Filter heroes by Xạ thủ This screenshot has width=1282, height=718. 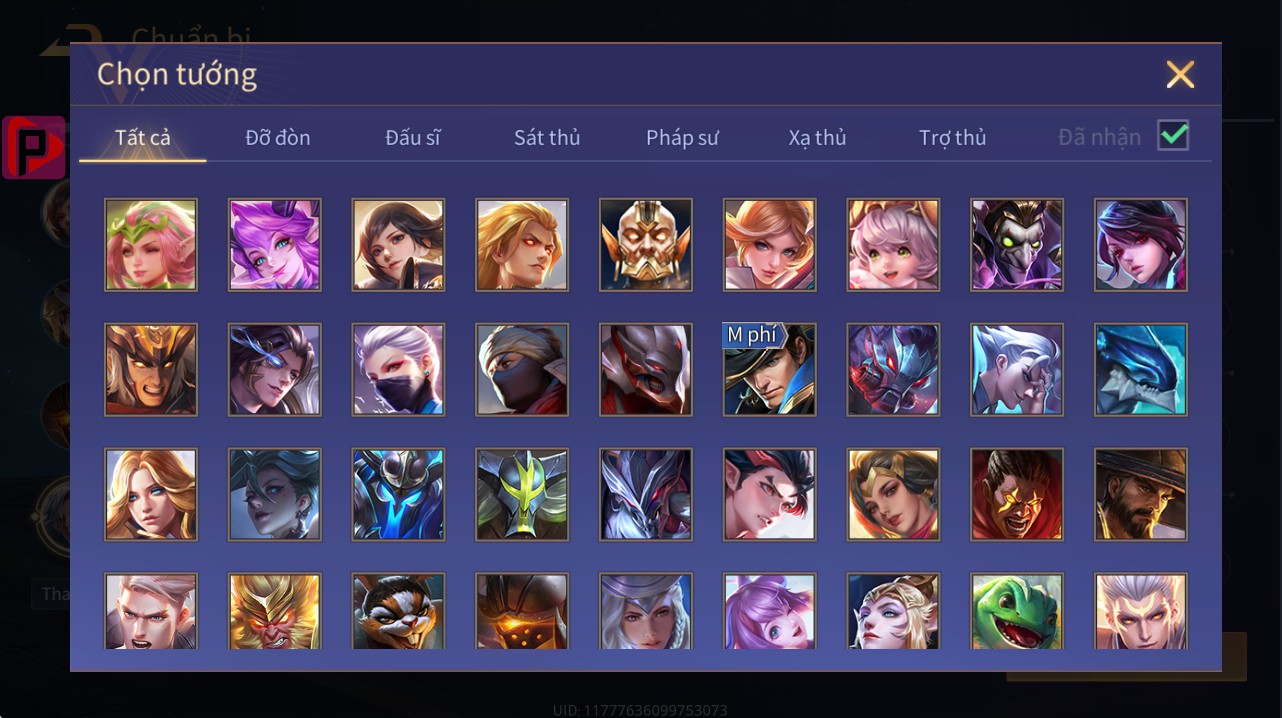pos(817,137)
